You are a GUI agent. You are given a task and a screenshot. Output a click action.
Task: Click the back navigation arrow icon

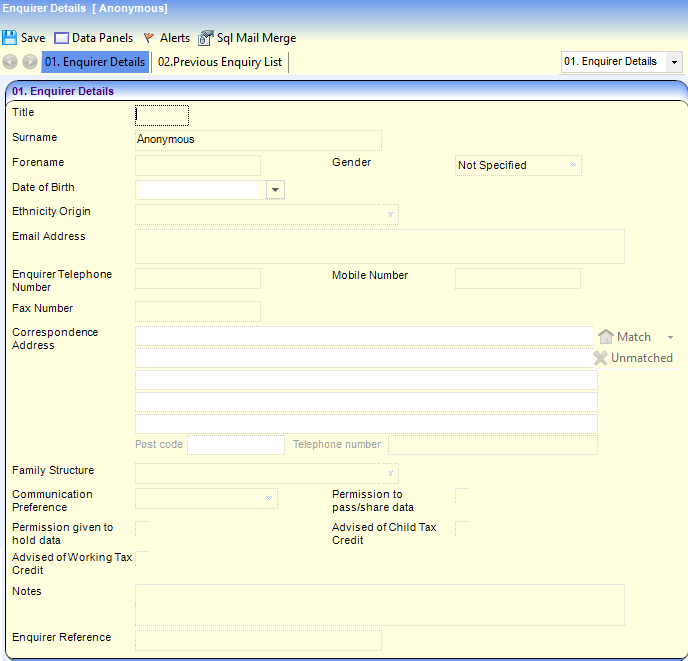[11, 62]
